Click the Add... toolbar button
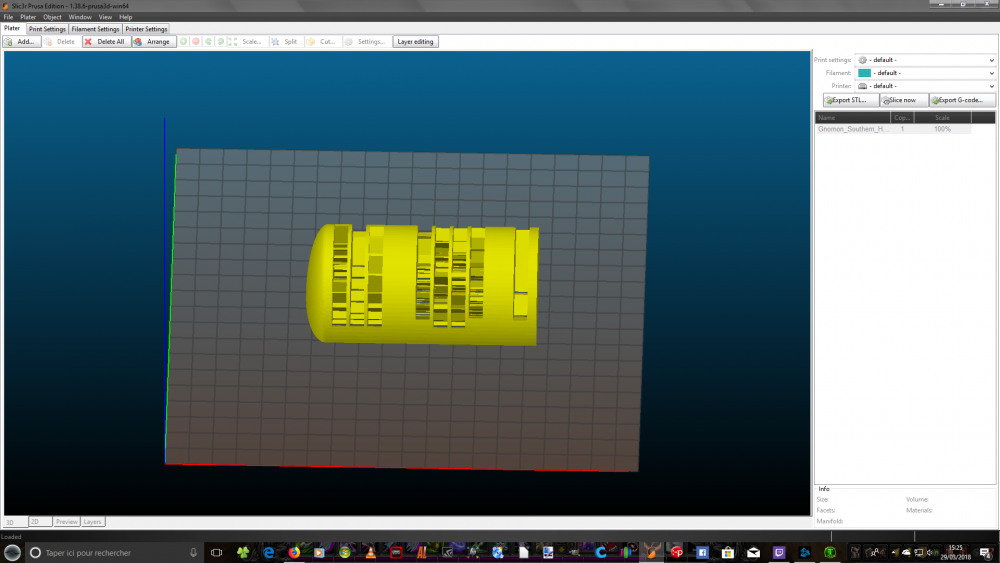Screen dimensions: 1000x563 pyautogui.click(x=21, y=41)
